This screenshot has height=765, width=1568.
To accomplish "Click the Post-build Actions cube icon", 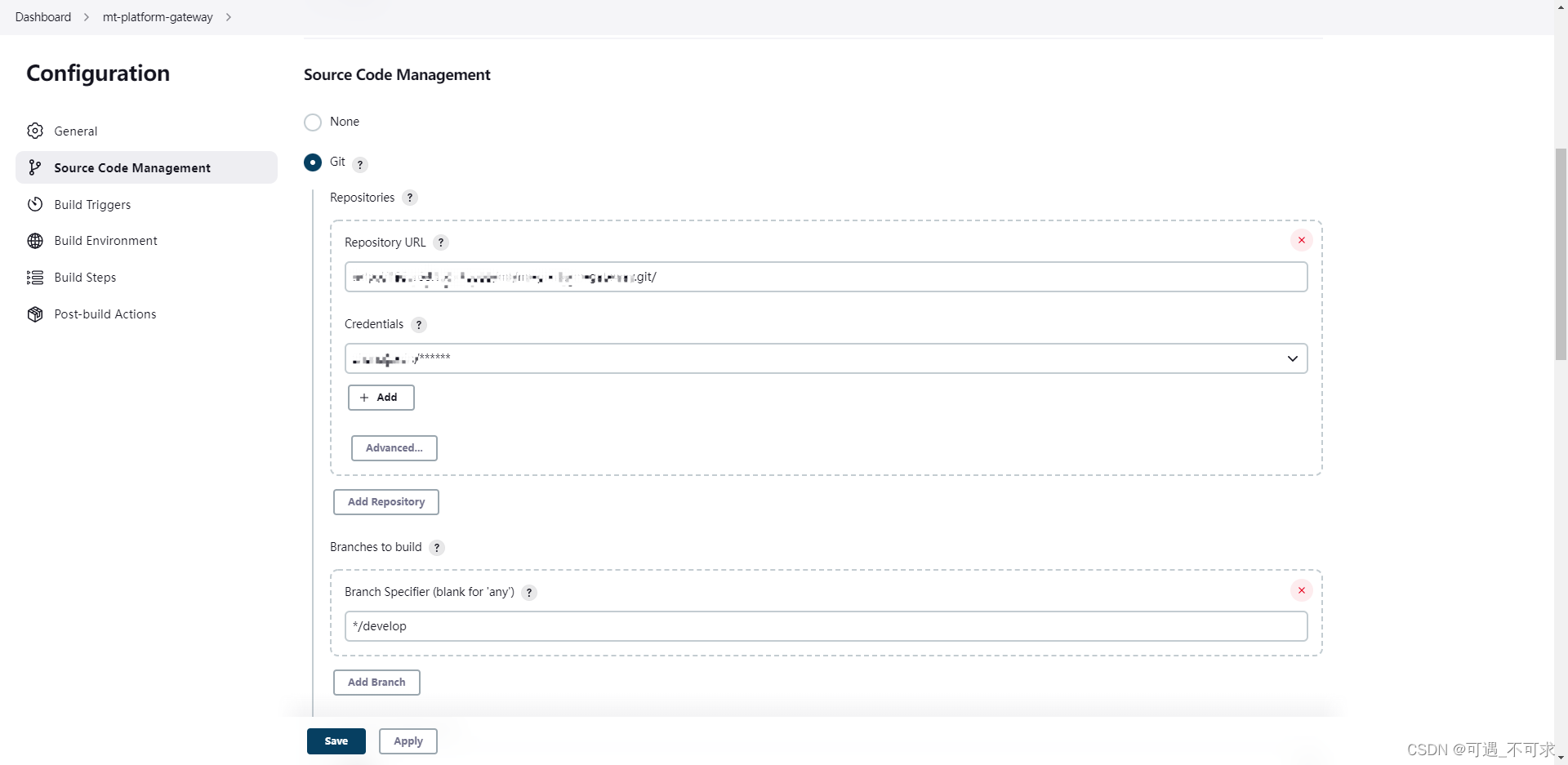I will point(35,314).
